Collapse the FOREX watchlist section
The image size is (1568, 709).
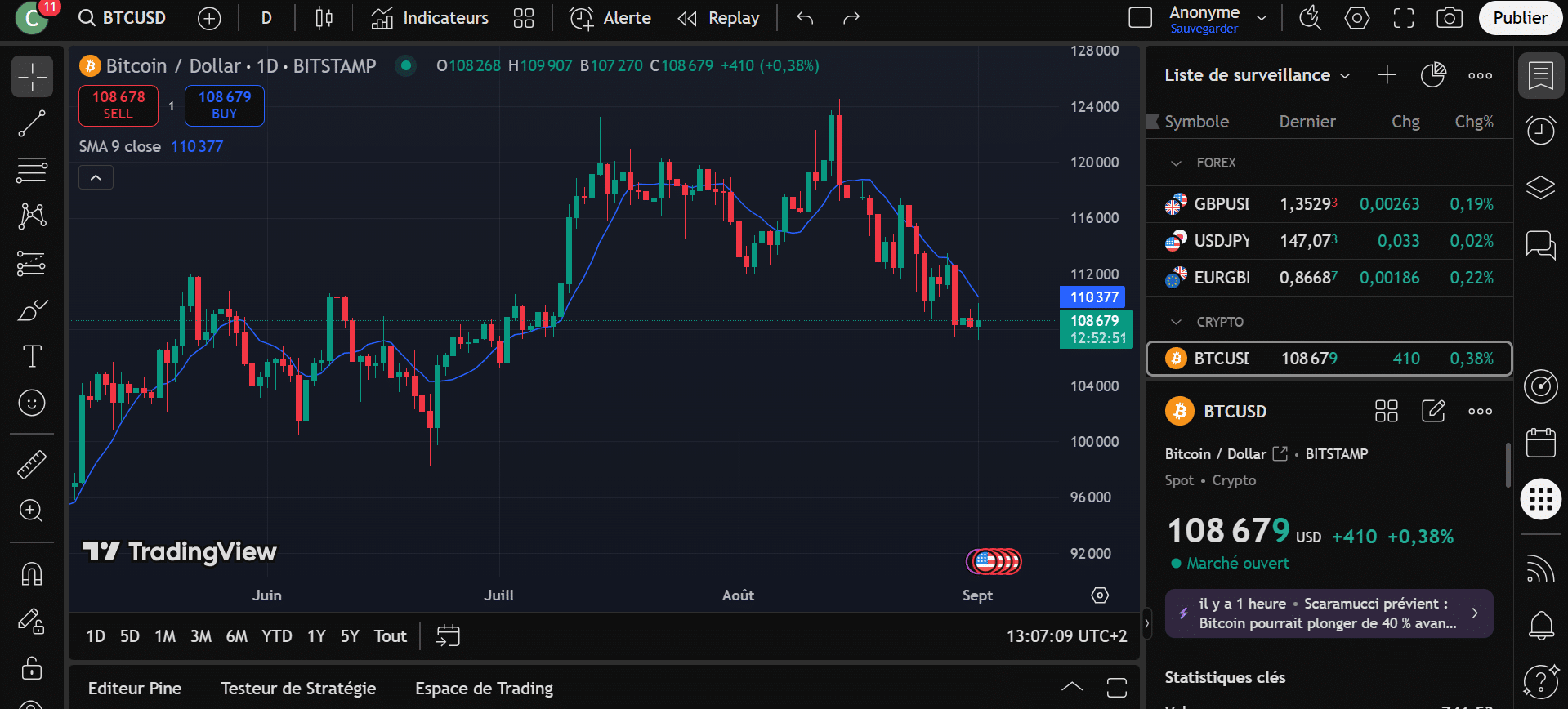(1176, 163)
